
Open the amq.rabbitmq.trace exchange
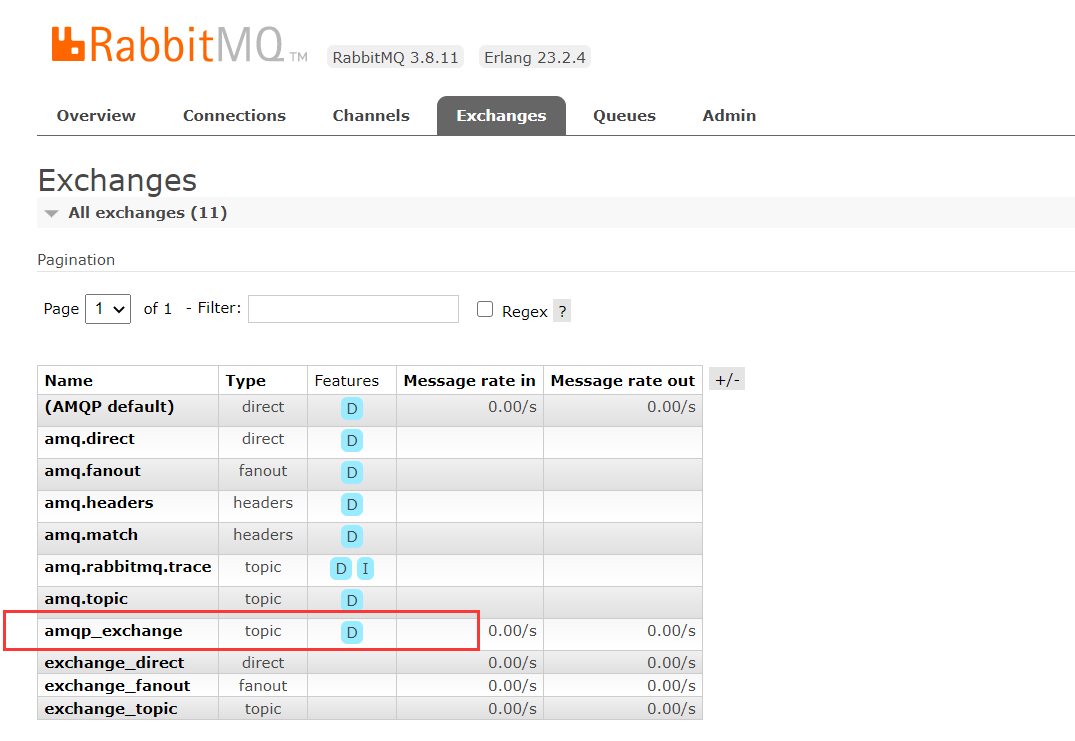pos(128,568)
